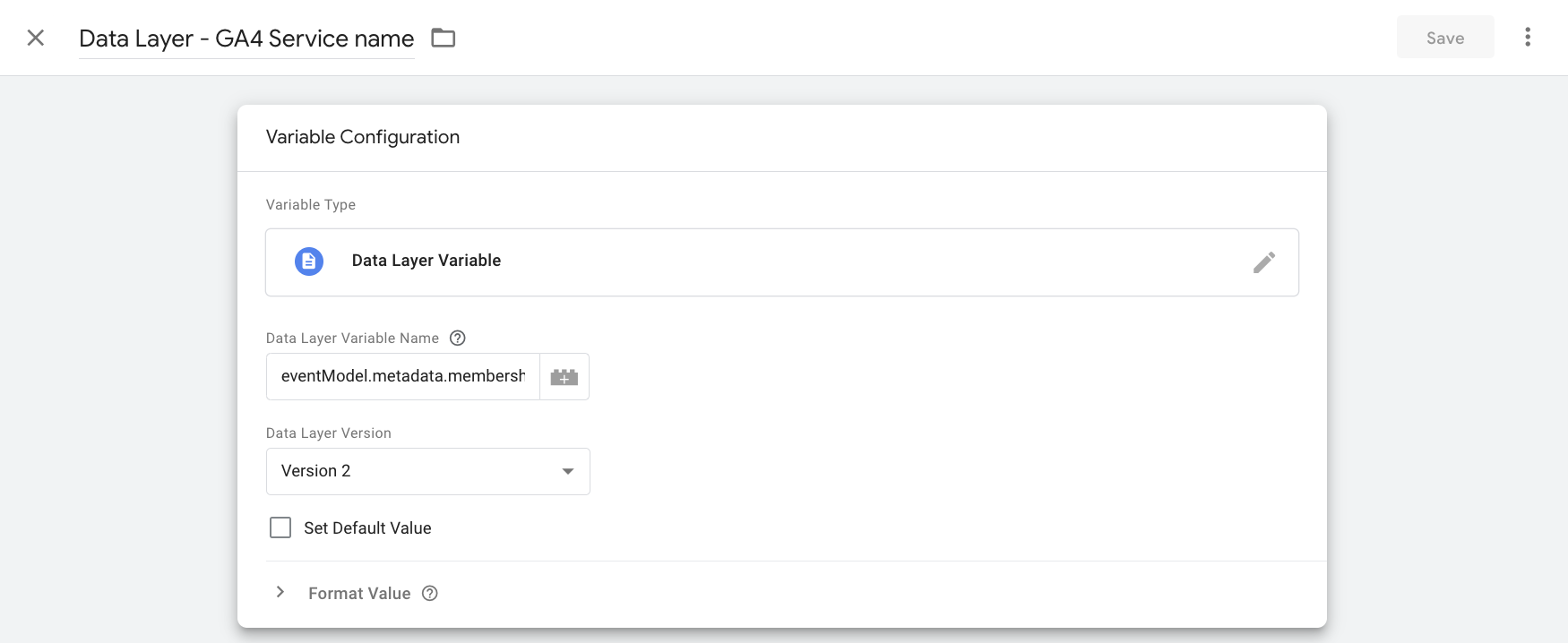1568x643 pixels.
Task: Open help icon beside Format Value
Action: pyautogui.click(x=430, y=593)
